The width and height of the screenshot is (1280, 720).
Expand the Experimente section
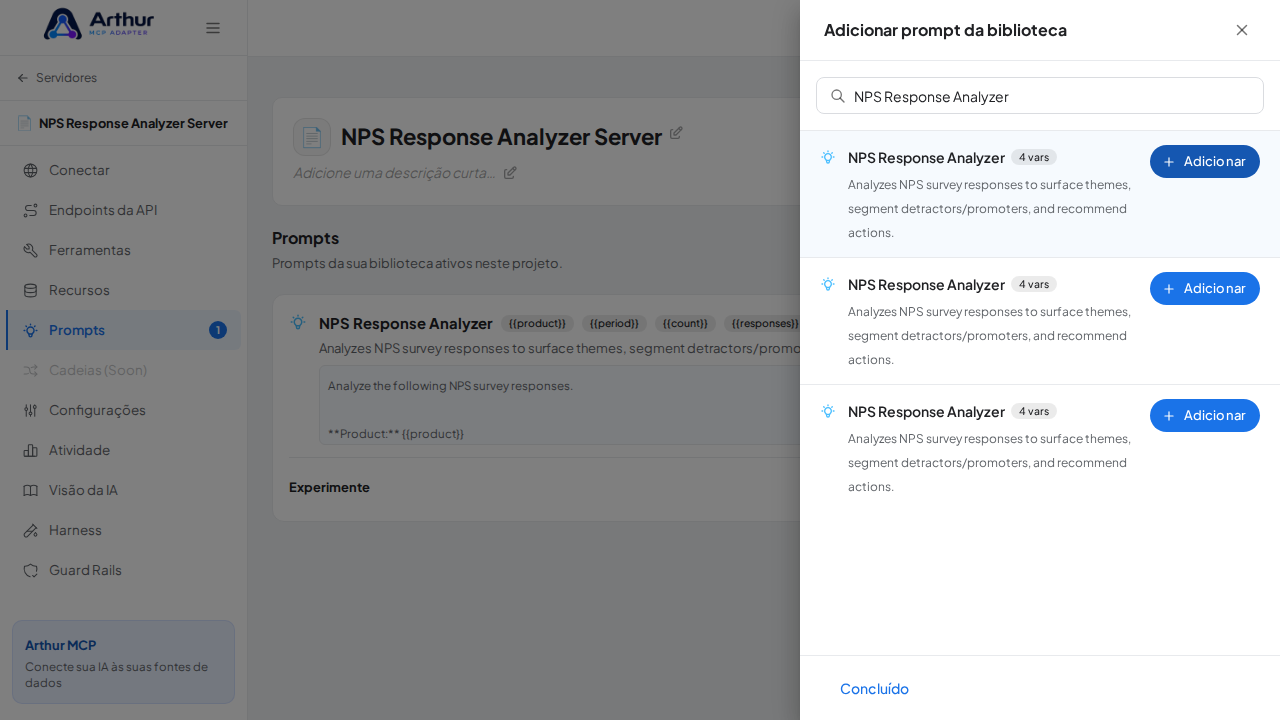(x=329, y=487)
